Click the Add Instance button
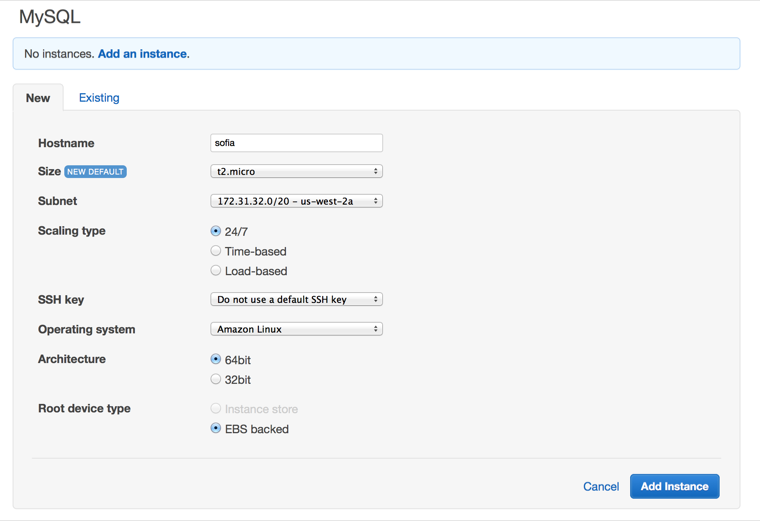Image resolution: width=760 pixels, height=521 pixels. [x=674, y=486]
